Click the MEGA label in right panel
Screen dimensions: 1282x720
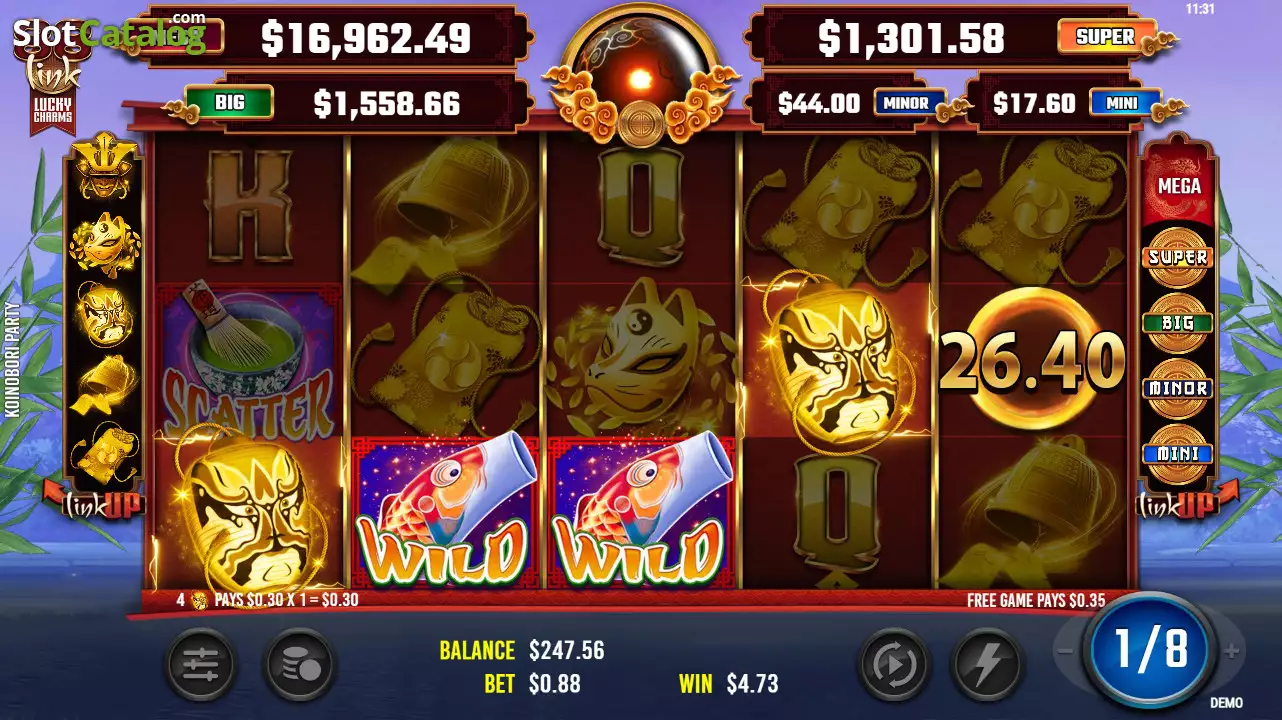1179,186
